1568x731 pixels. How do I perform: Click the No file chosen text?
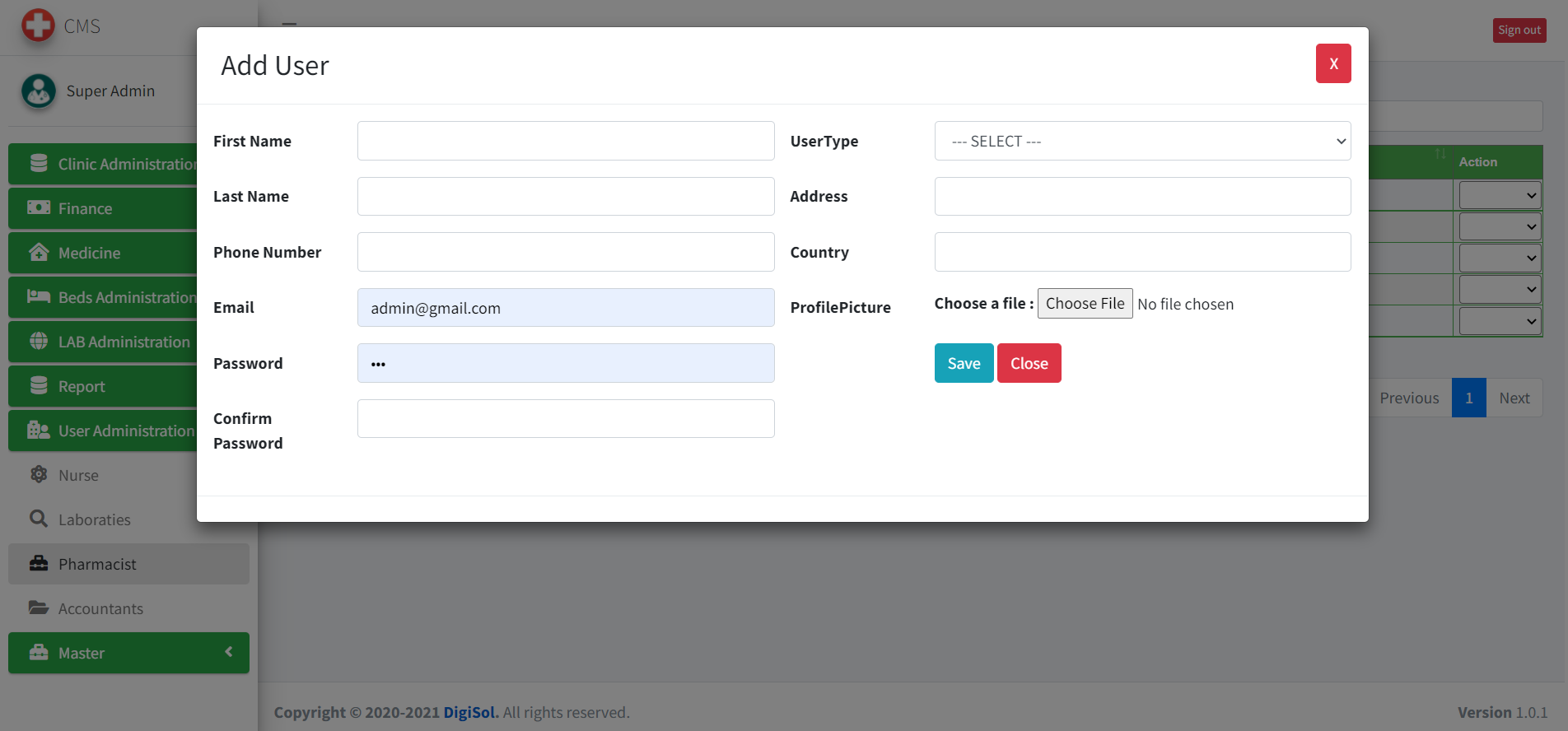click(1185, 304)
